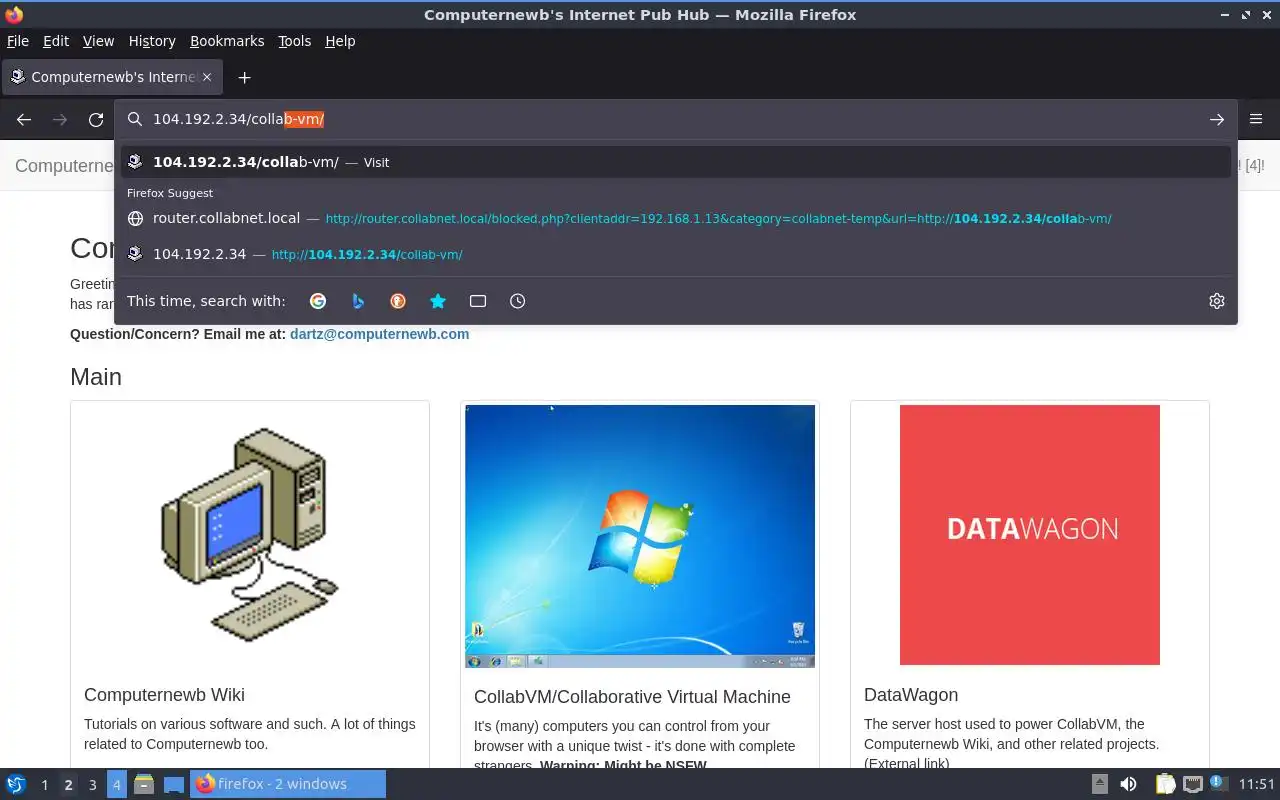Open the File menu
This screenshot has height=800, width=1280.
click(18, 41)
